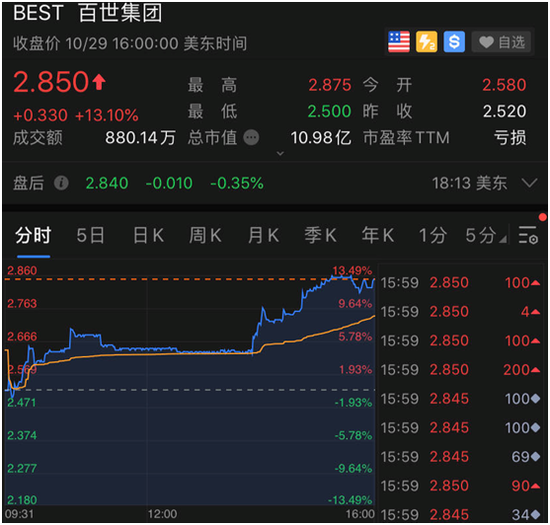The height and width of the screenshot is (525, 550).
Task: Switch to the 5日 chart tab
Action: 90,235
